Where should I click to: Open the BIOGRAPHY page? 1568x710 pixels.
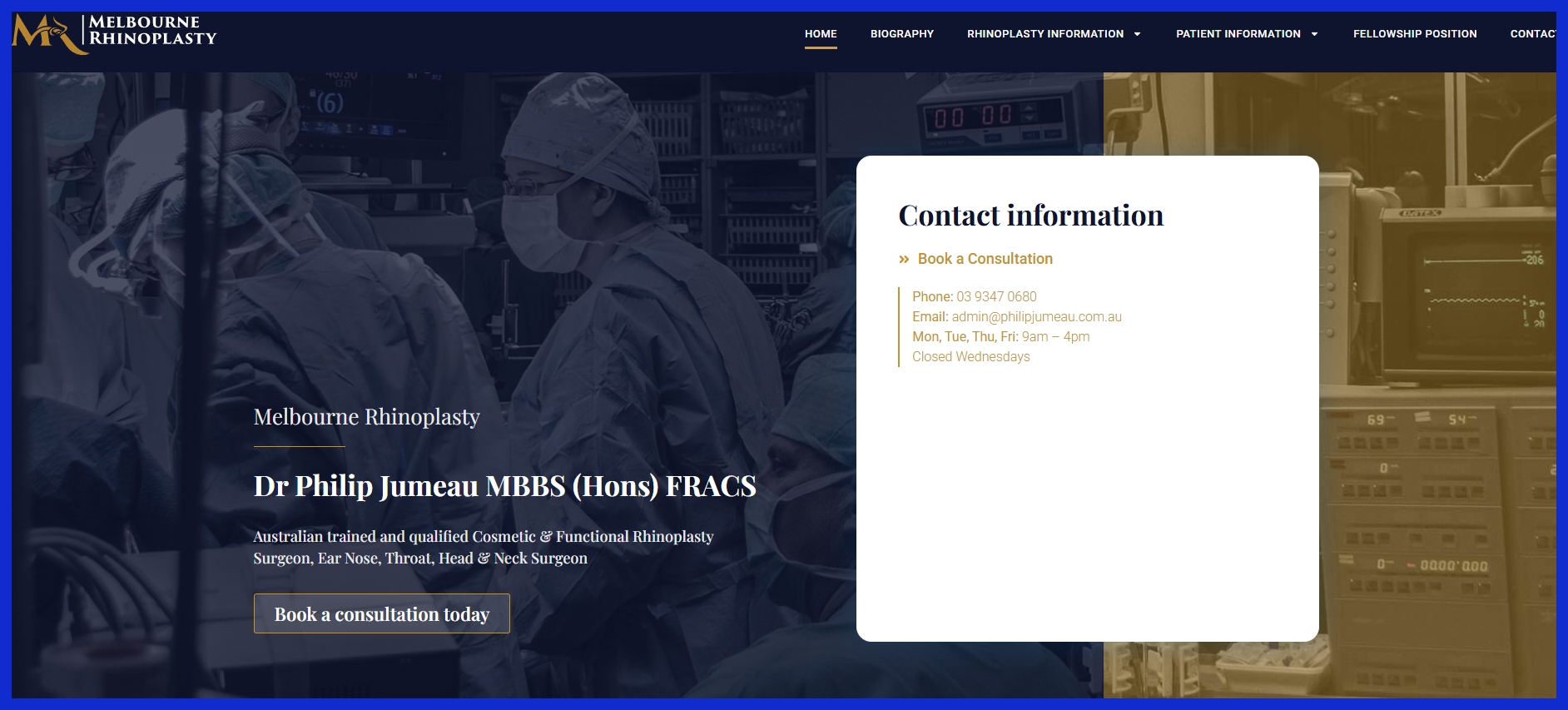tap(901, 34)
